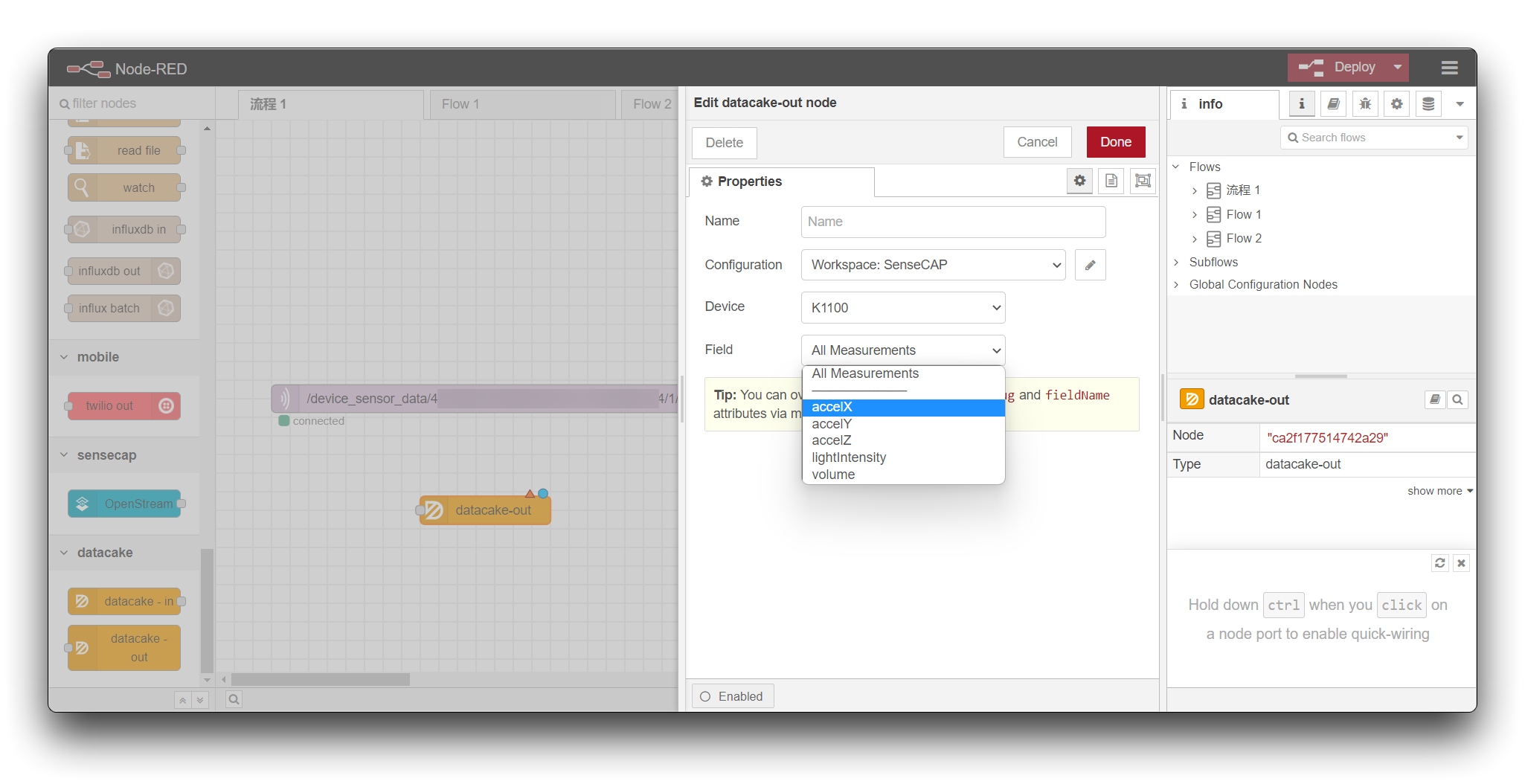The width and height of the screenshot is (1525, 784).
Task: Refresh the tip with cycle icon
Action: tap(1440, 563)
